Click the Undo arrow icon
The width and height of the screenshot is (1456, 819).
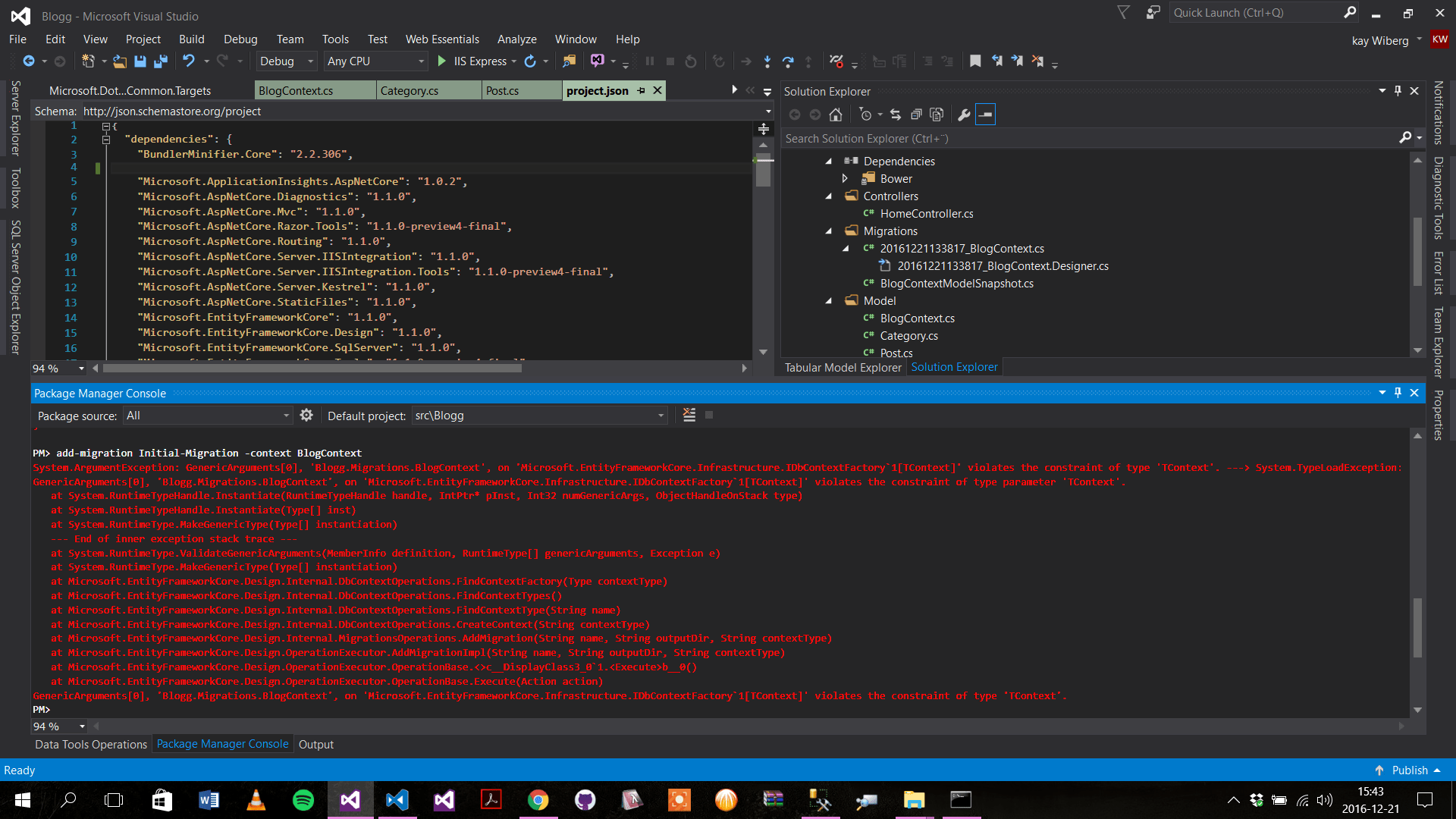pos(188,61)
